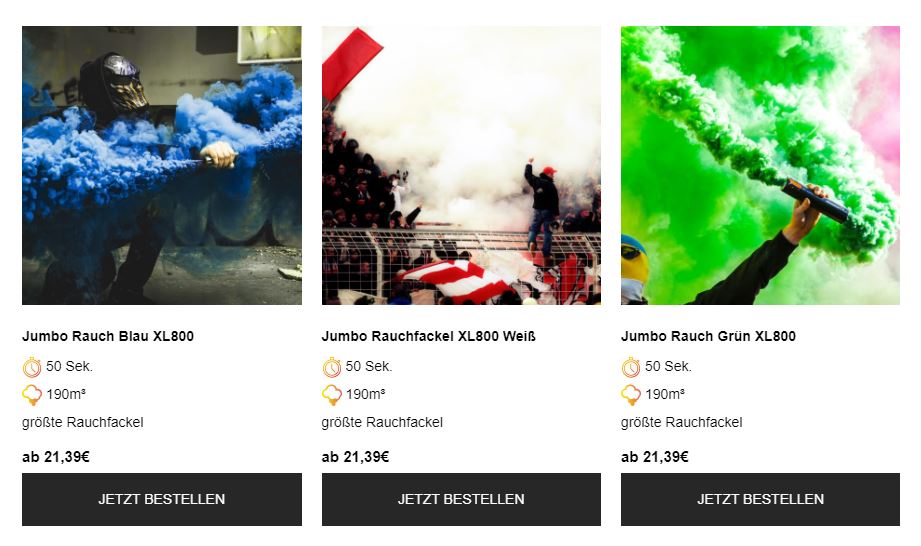Open the green smoke product image

pos(760,165)
